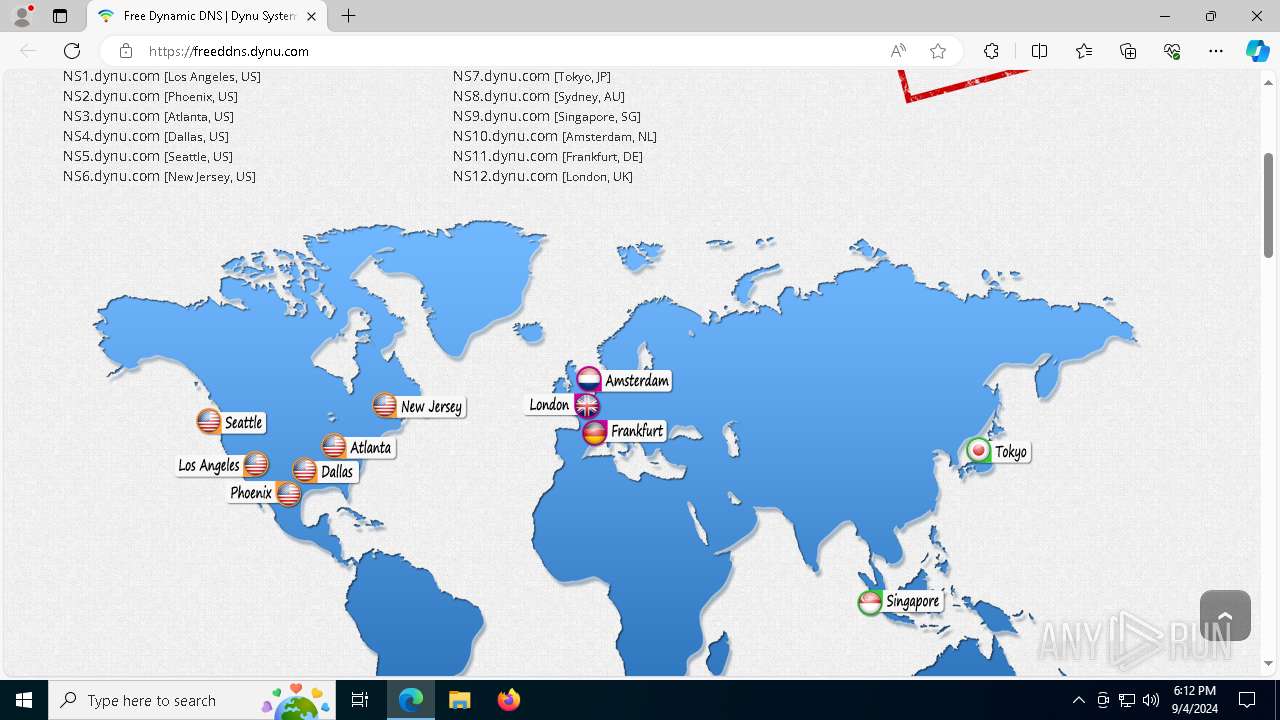Open Windows Start menu
The width and height of the screenshot is (1280, 720).
click(x=24, y=700)
